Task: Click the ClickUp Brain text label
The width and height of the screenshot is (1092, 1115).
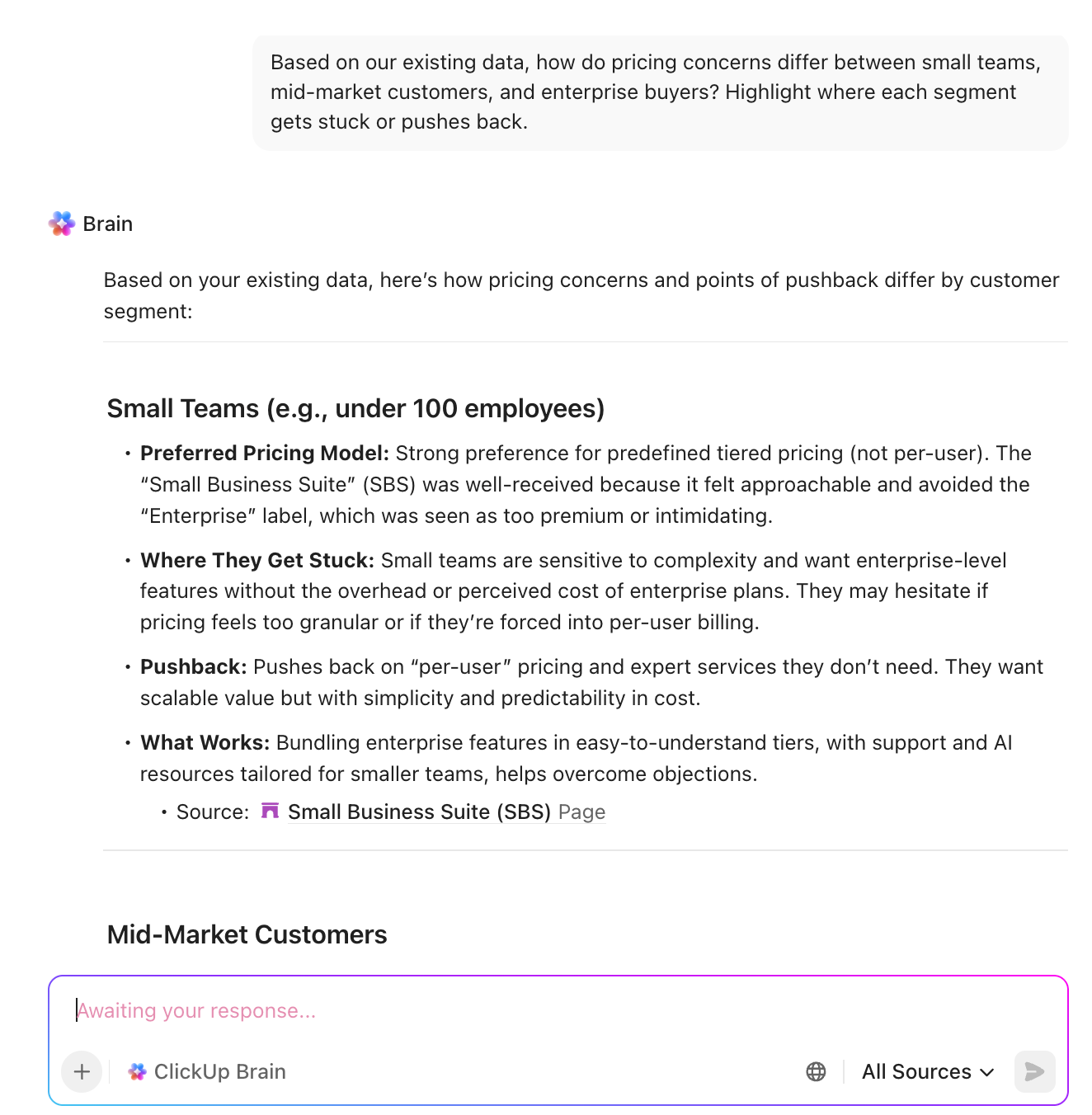Action: [x=220, y=1071]
